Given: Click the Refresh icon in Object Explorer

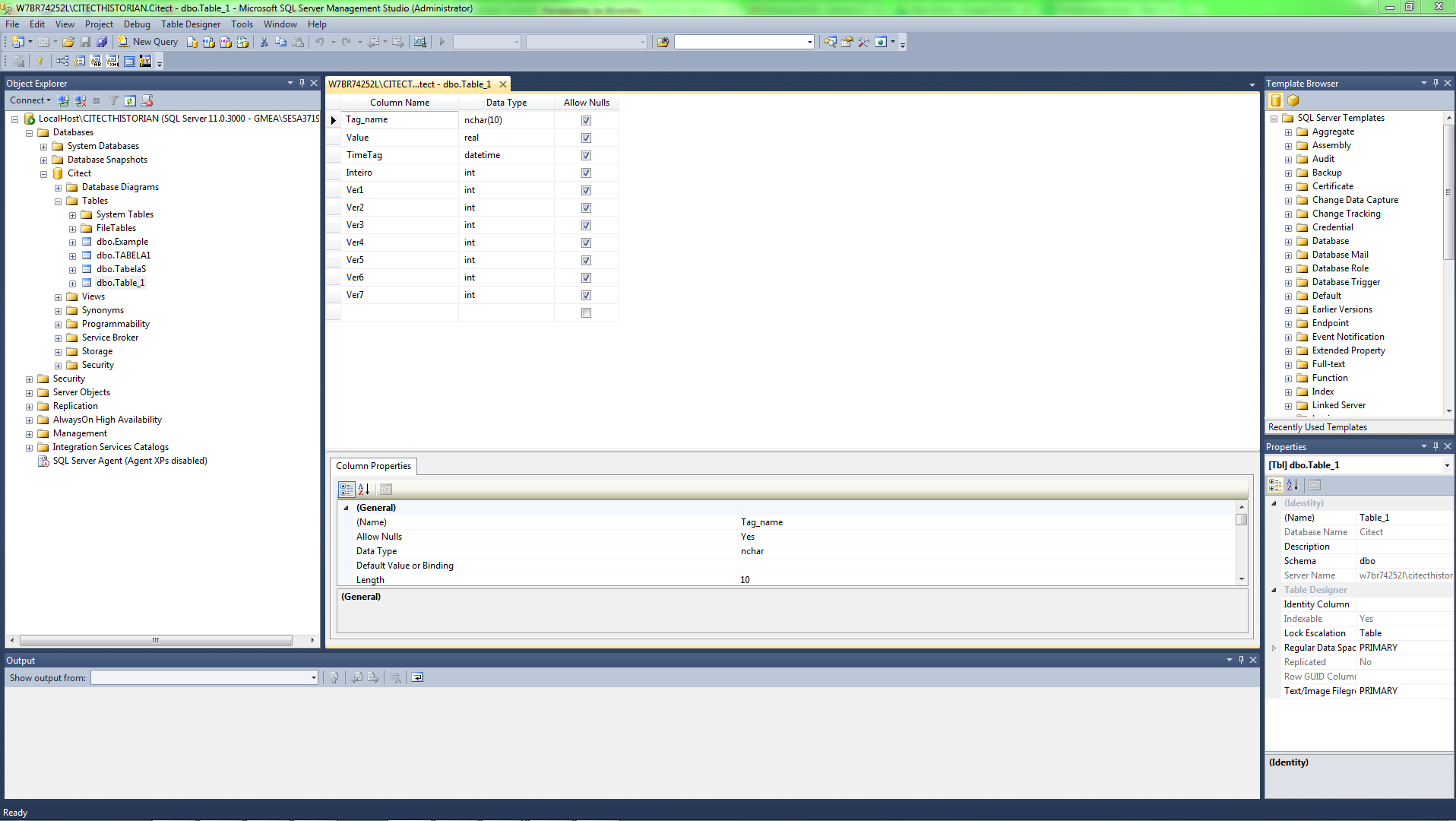Looking at the screenshot, I should (130, 101).
